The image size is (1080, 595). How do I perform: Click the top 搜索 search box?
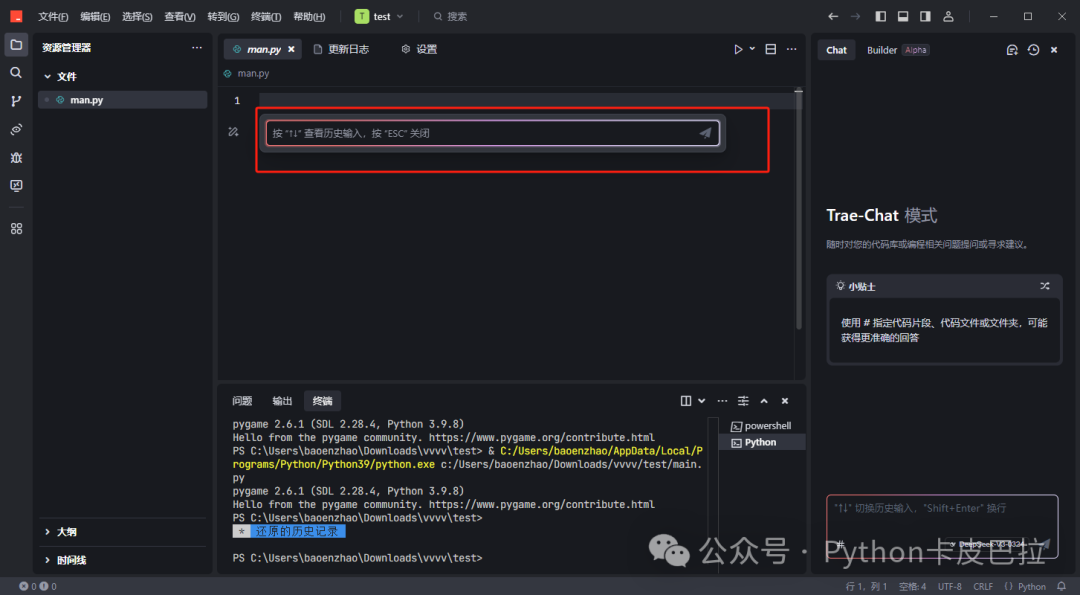(x=450, y=17)
